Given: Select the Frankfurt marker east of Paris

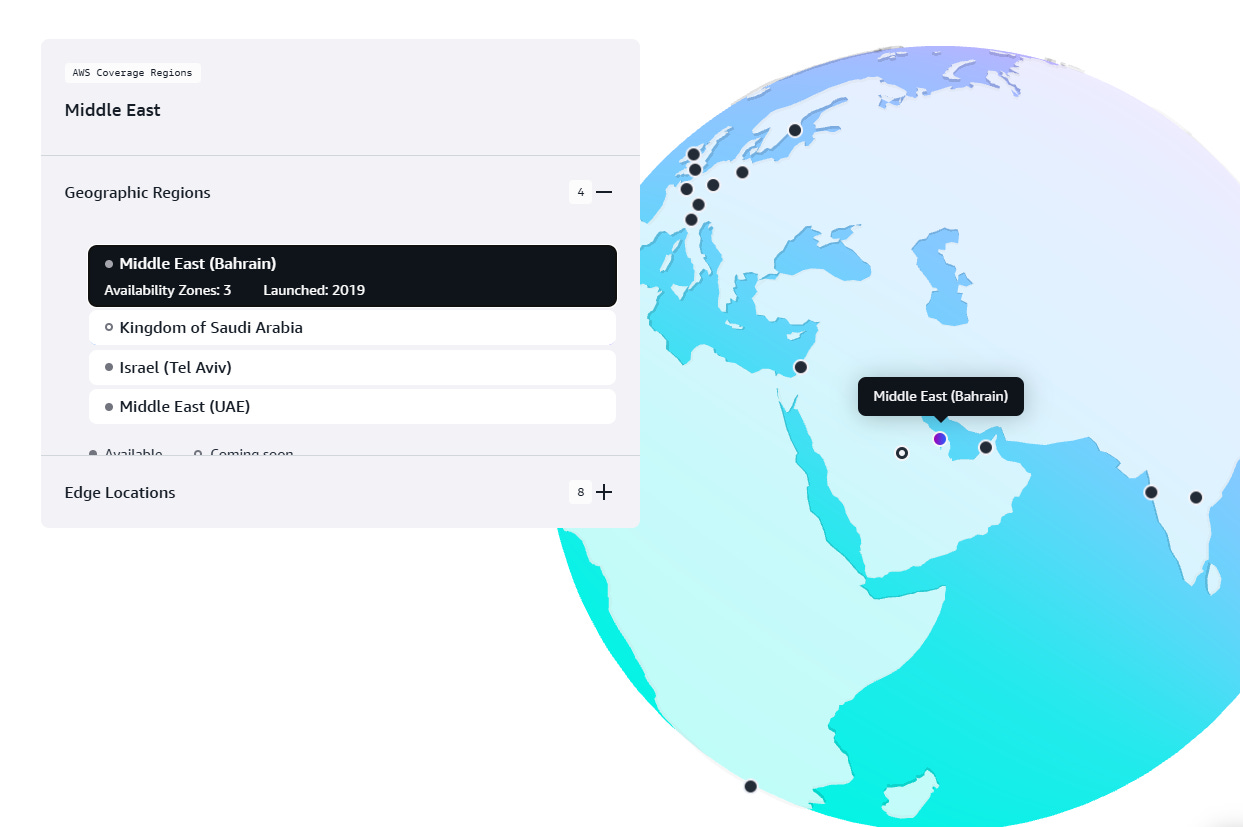Looking at the screenshot, I should point(713,185).
